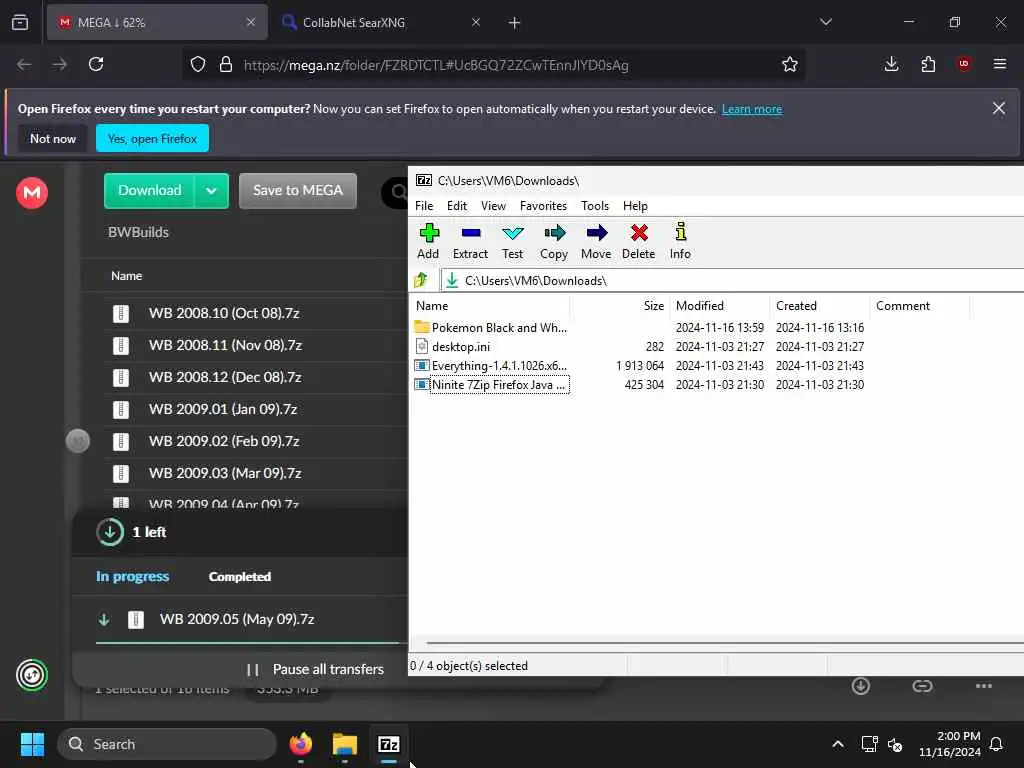
Task: Reload the current MEGA page
Action: coord(96,64)
